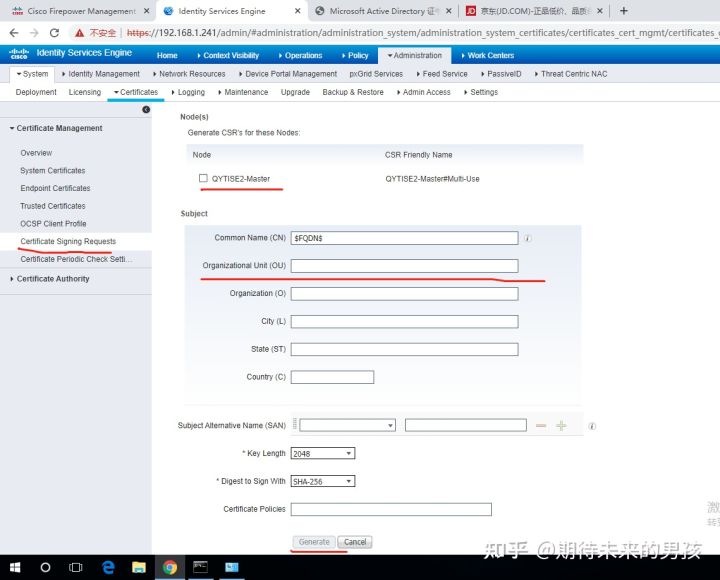Open Task View on taskbar
This screenshot has height=580, width=720.
point(75,568)
